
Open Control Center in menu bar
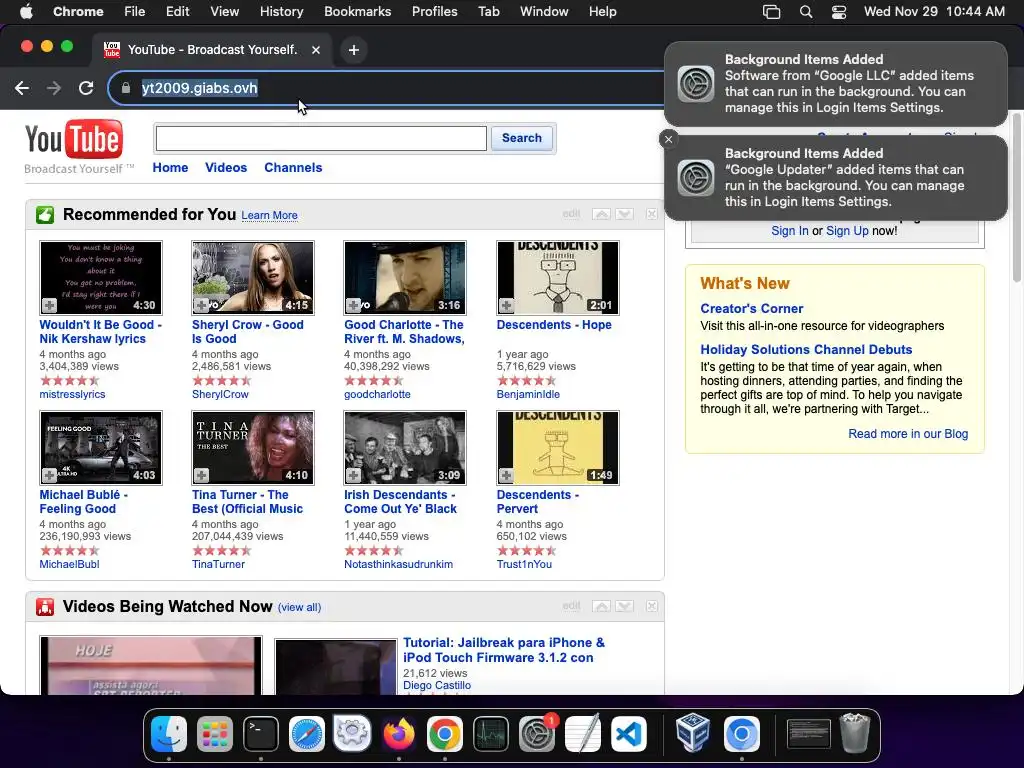pos(839,12)
